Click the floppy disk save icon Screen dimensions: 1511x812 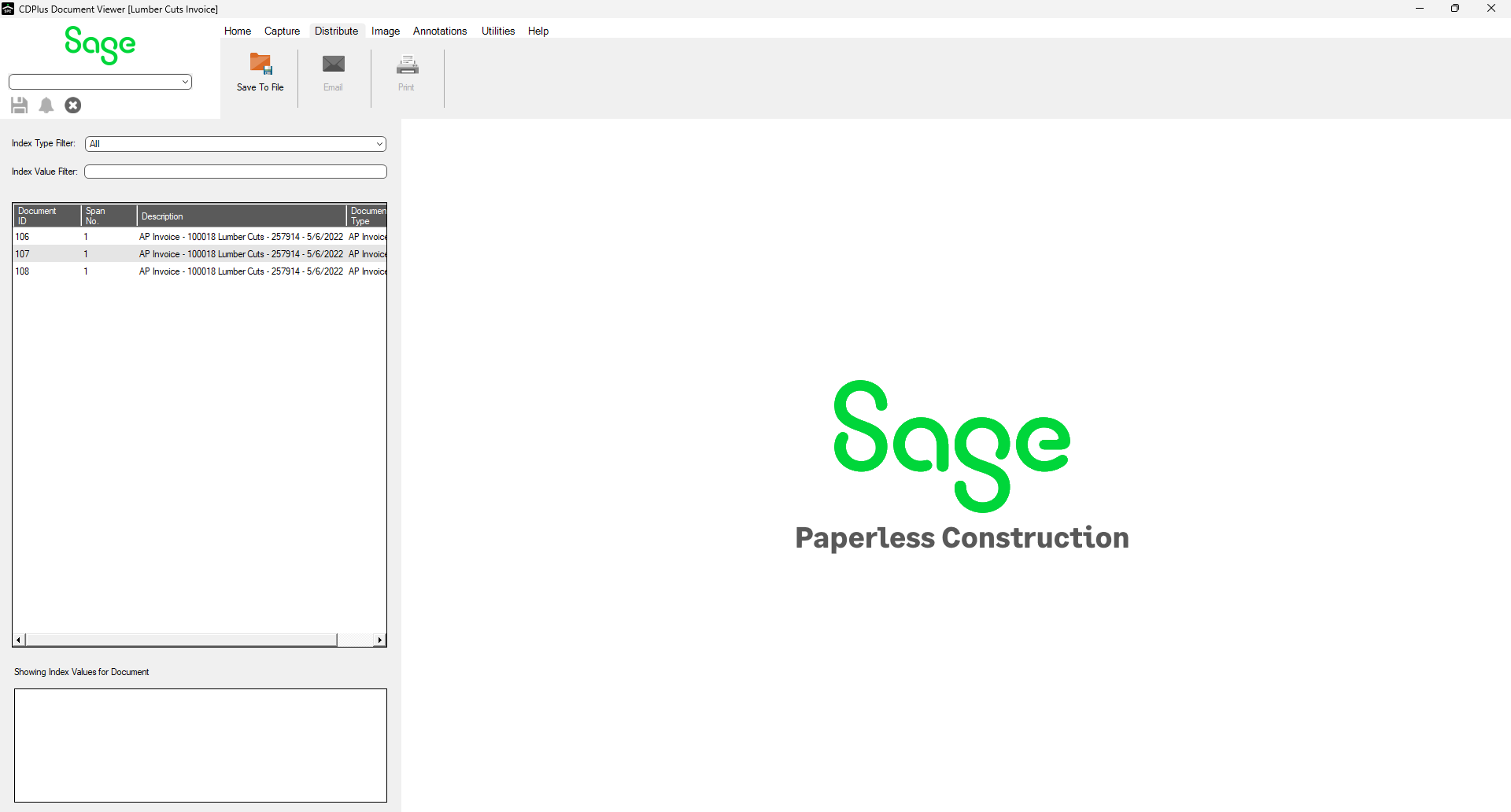[x=20, y=105]
